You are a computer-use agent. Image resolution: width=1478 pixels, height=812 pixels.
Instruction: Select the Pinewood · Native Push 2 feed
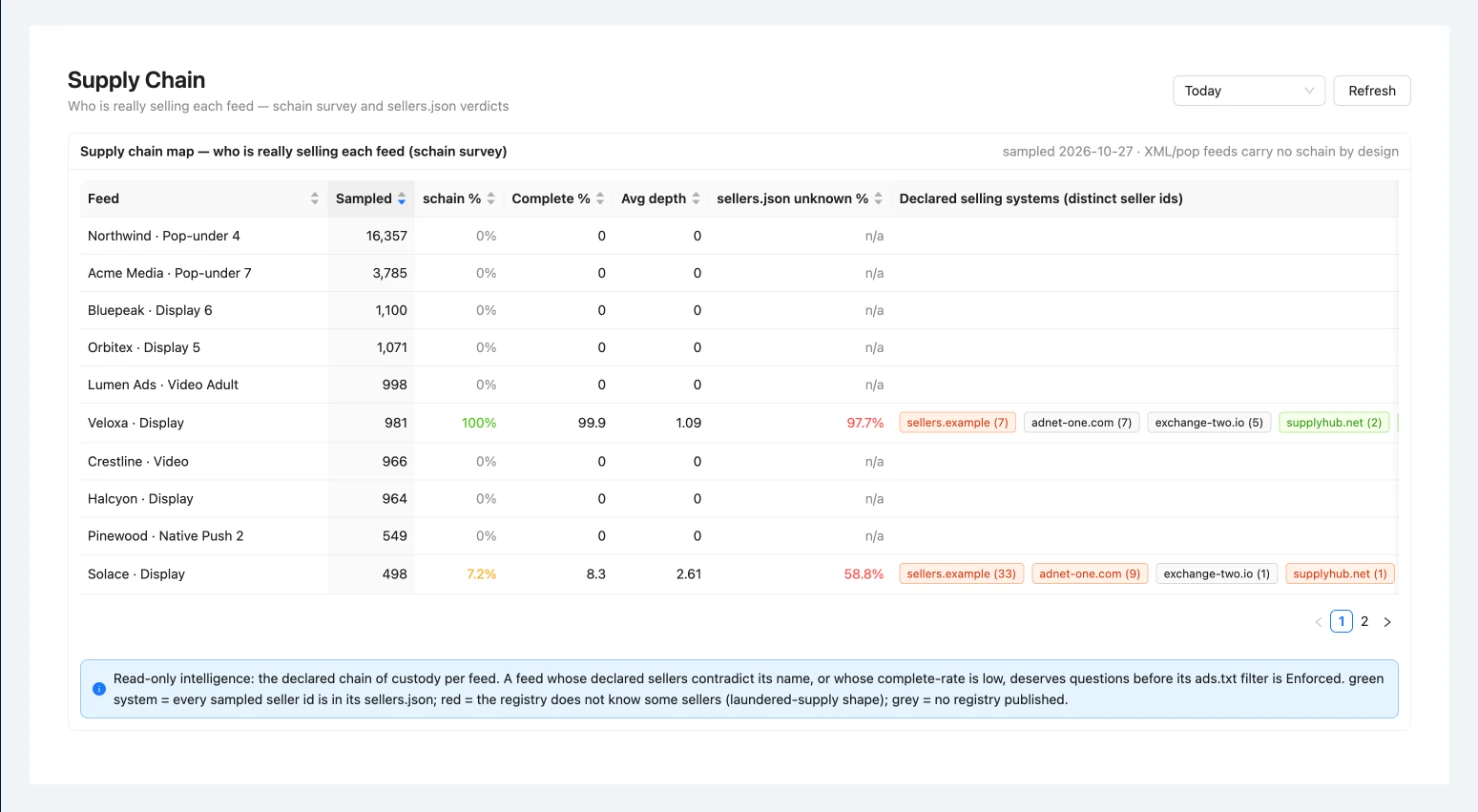(166, 536)
